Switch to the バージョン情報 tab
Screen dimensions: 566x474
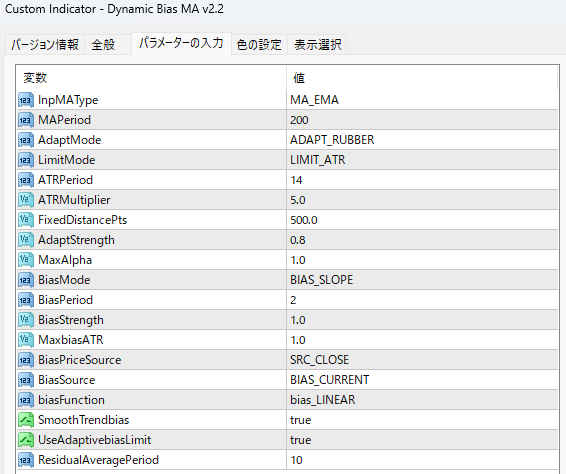point(45,45)
